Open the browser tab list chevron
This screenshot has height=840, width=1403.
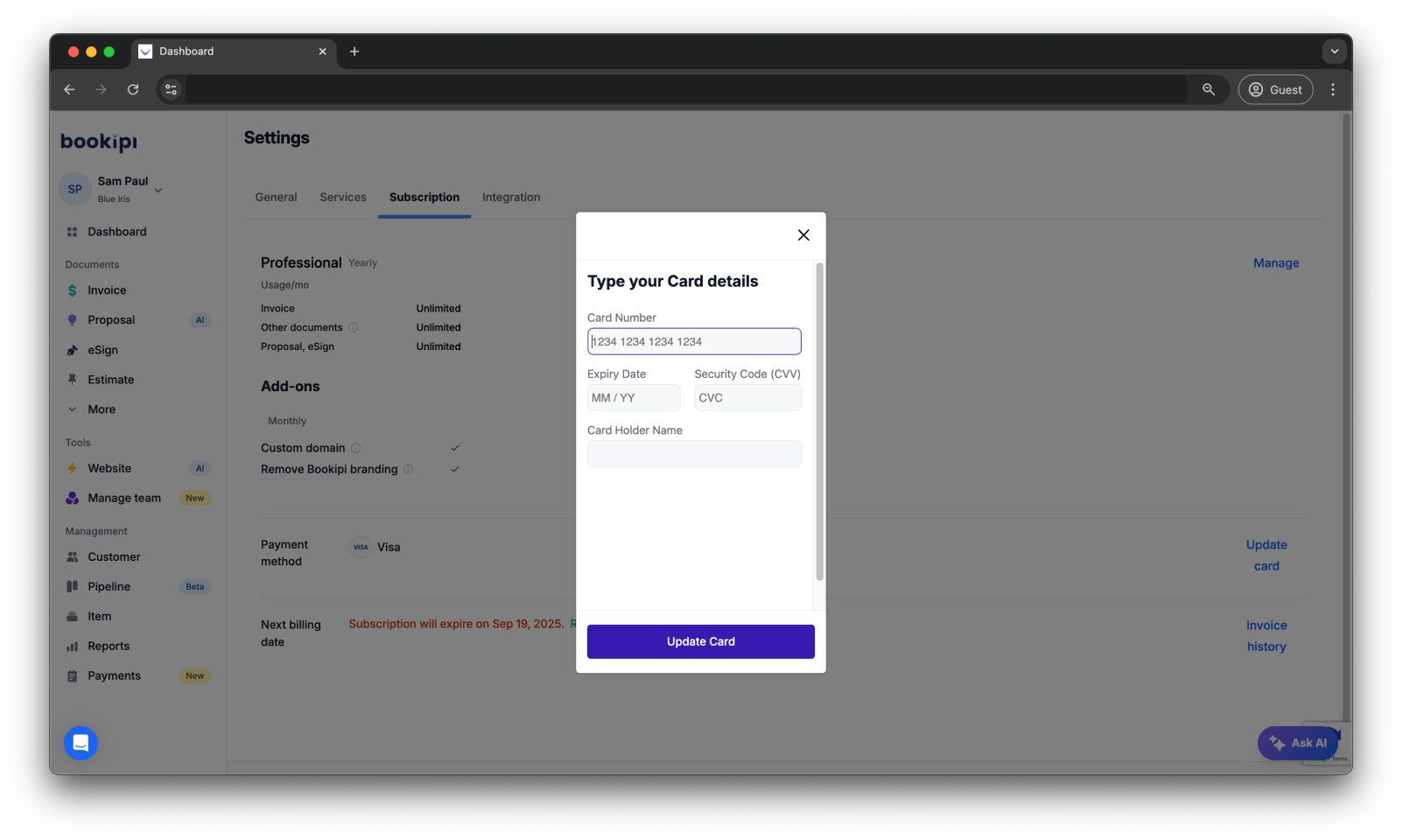1334,52
